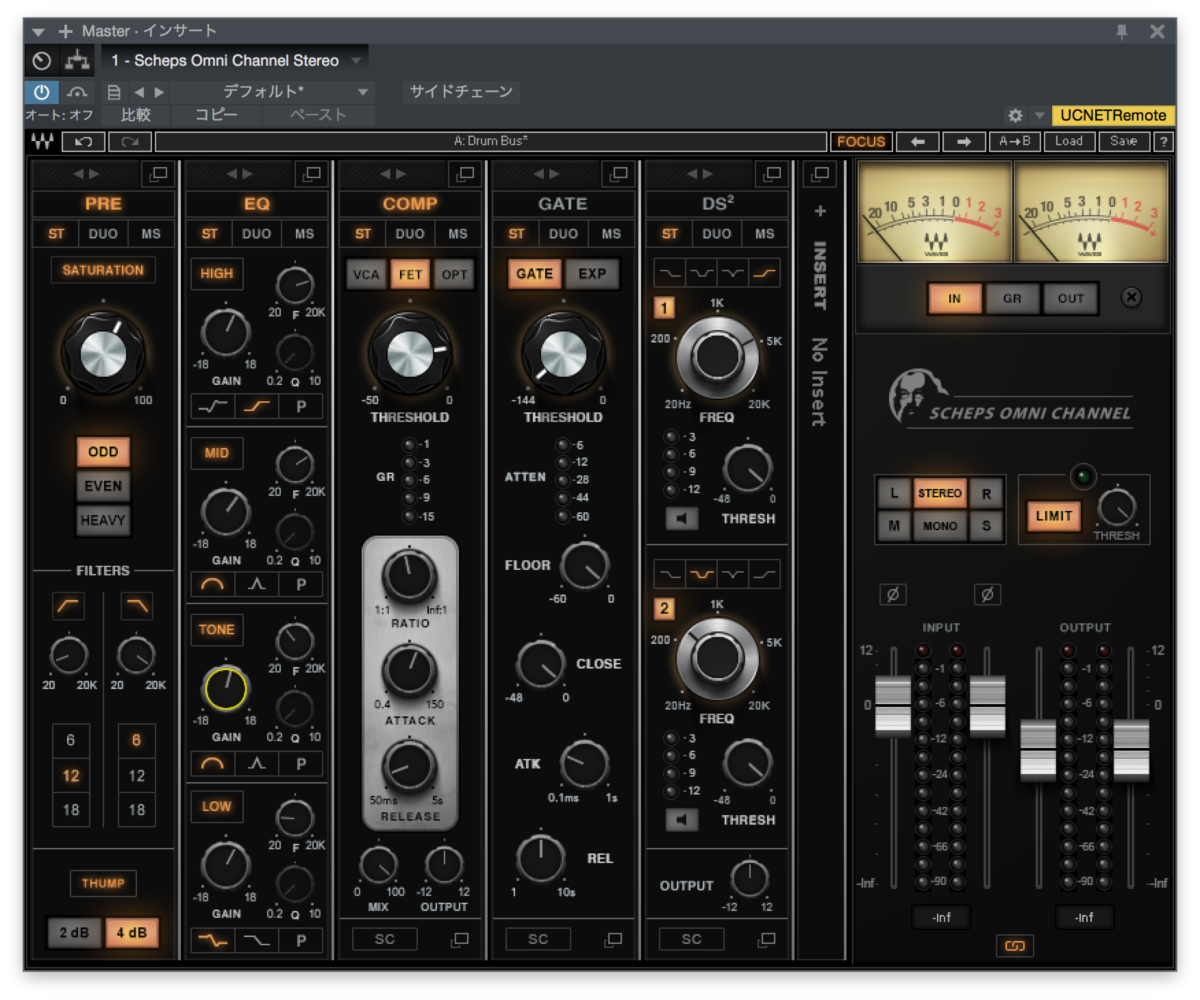
Task: Toggle the plugin power bypass button
Action: coord(41,92)
